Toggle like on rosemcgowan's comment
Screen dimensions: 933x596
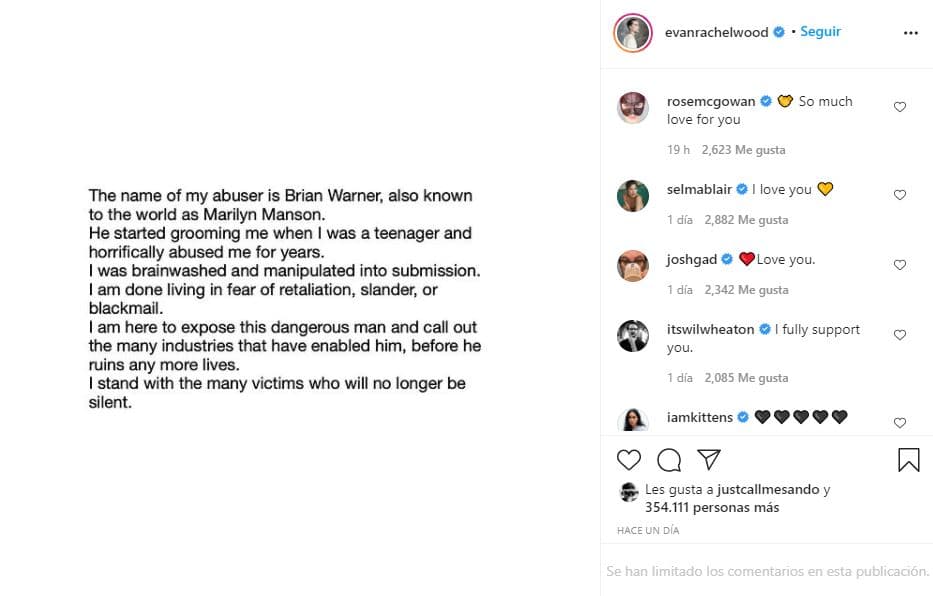tap(900, 105)
